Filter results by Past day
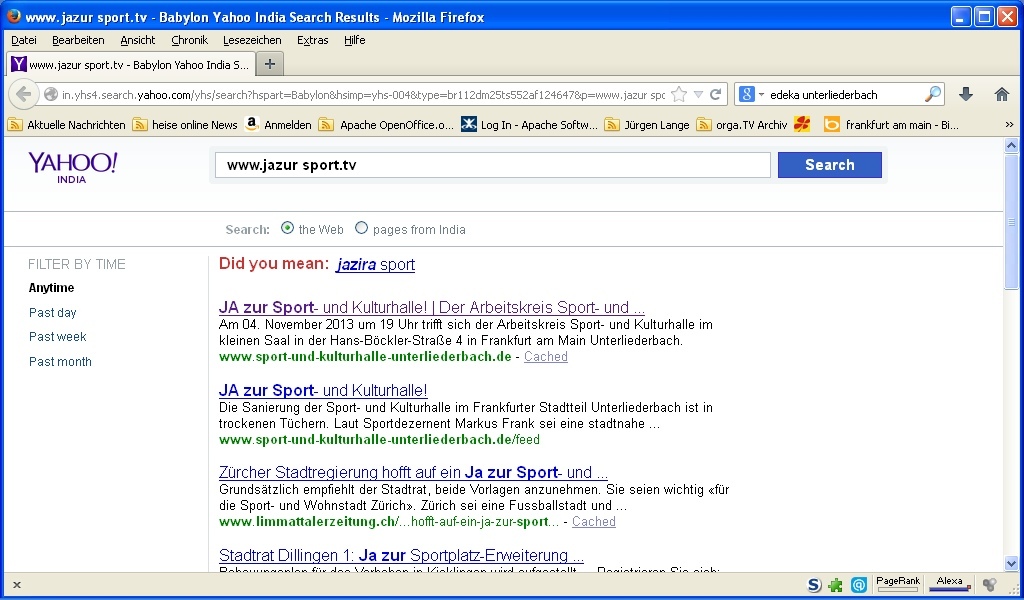The height and width of the screenshot is (600, 1024). click(x=53, y=313)
